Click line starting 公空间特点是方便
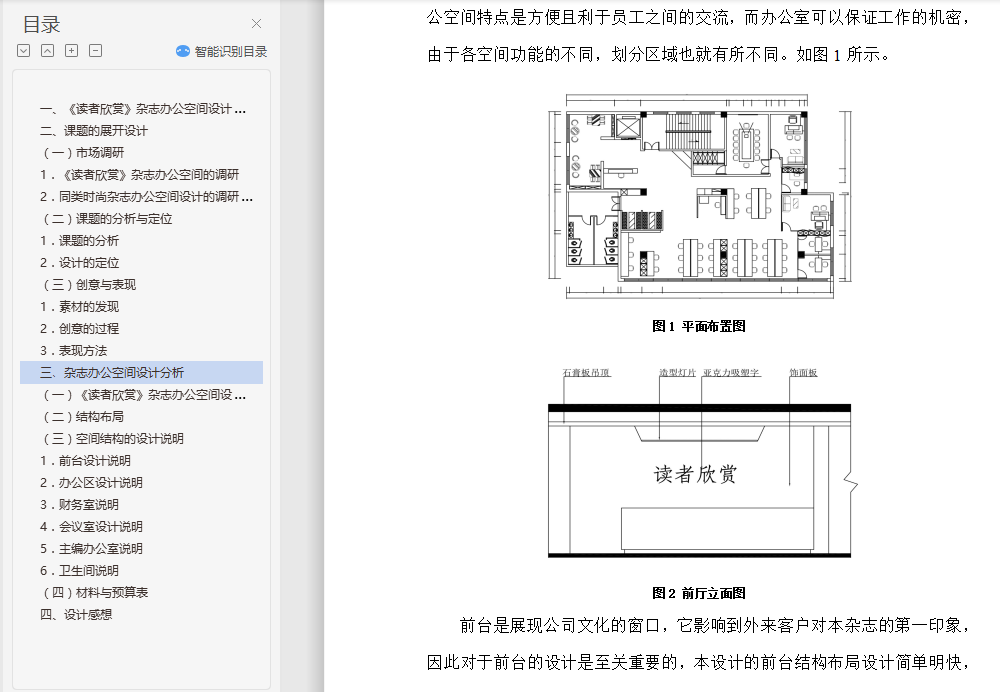 [699, 17]
